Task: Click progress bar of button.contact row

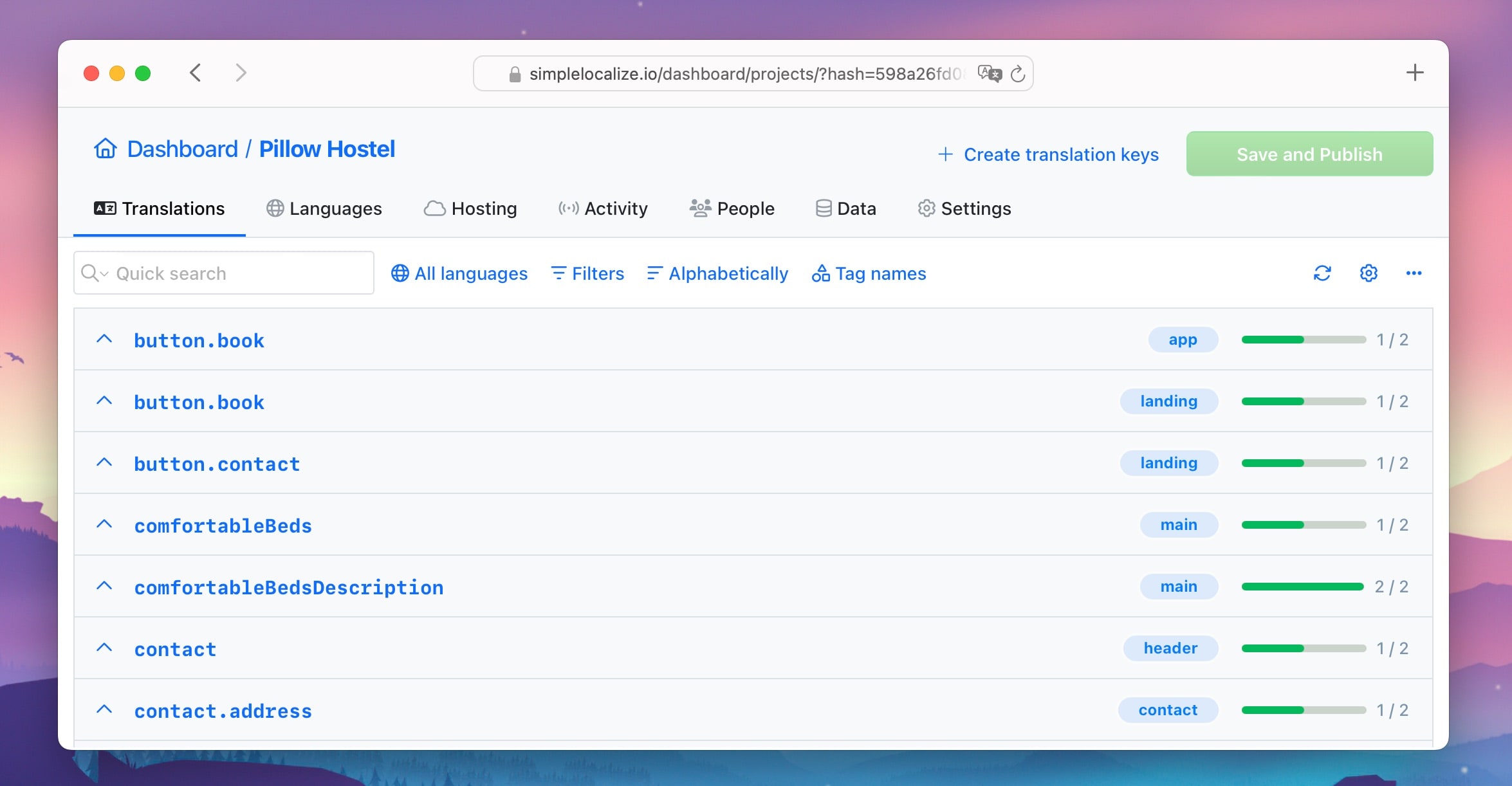Action: [1303, 463]
